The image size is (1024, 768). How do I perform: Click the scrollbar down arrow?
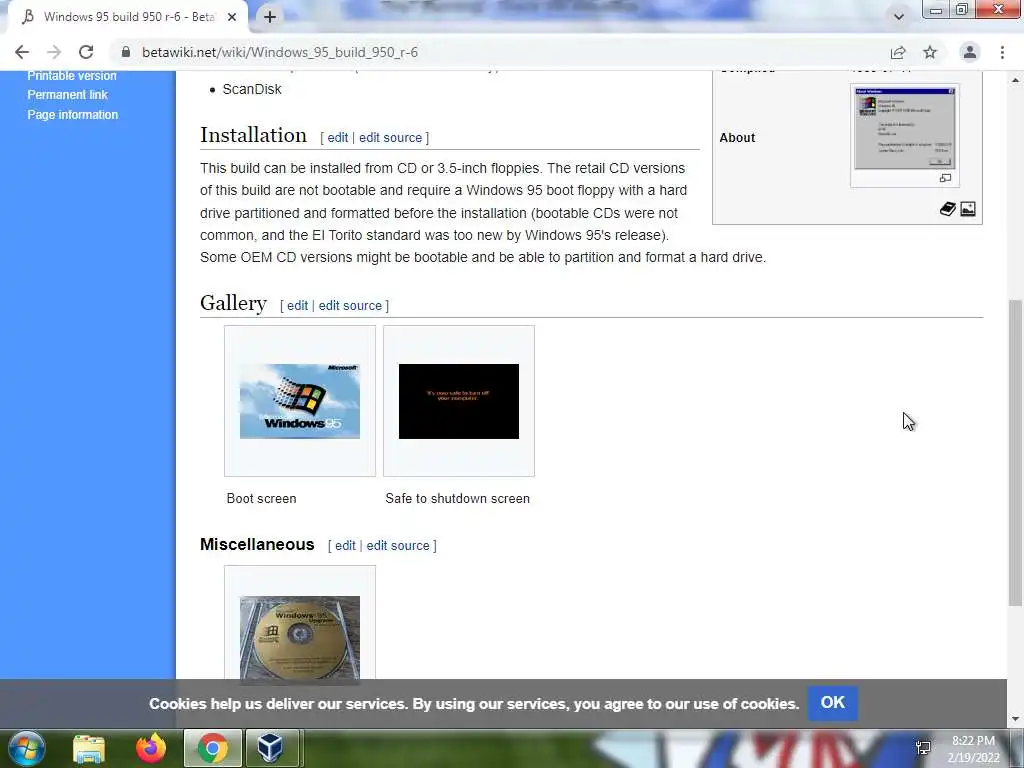click(x=1016, y=720)
